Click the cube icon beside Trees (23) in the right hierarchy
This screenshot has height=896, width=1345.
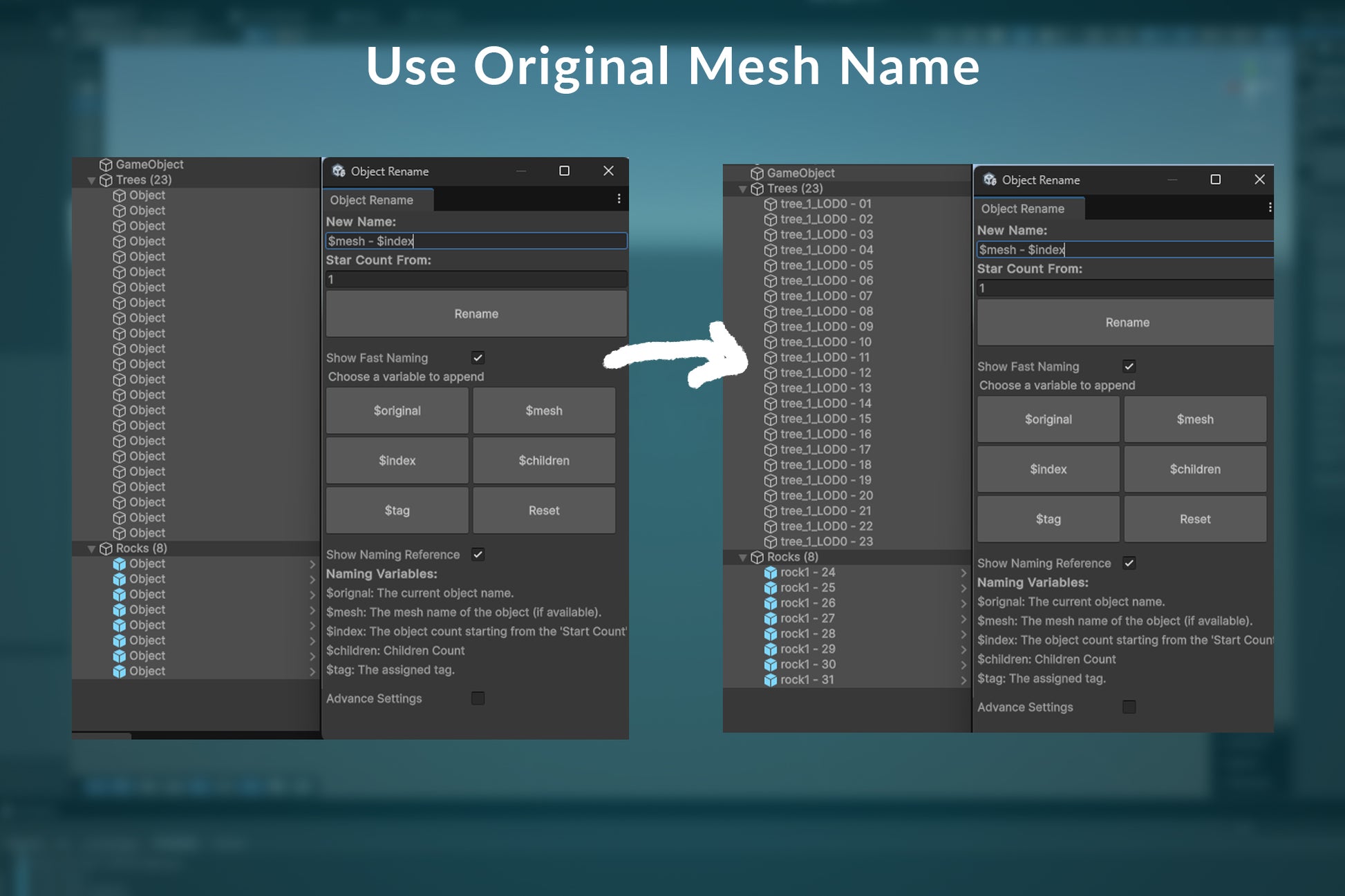757,189
